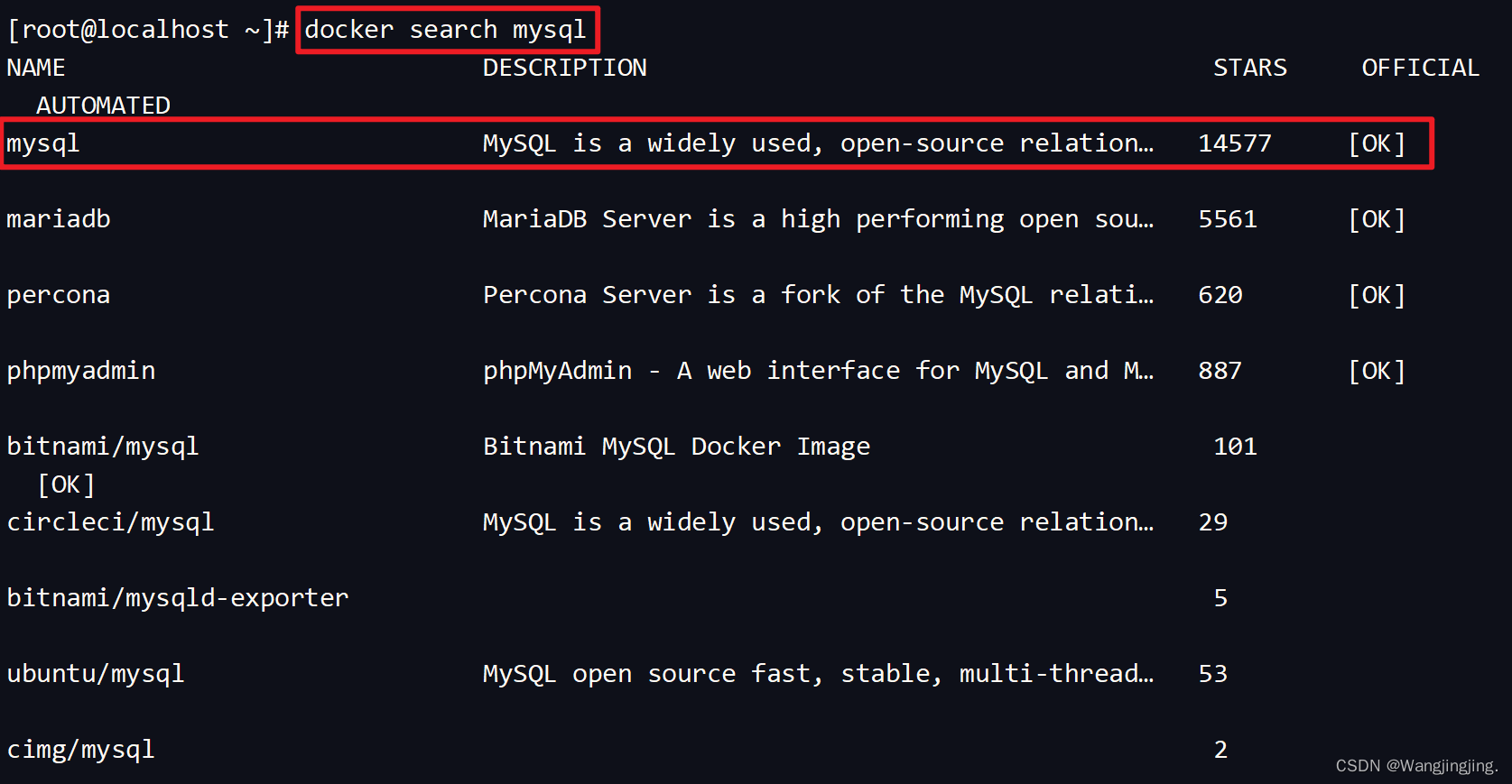Click the root@localhost shell prompt
The height and width of the screenshot is (784, 1512).
tap(148, 30)
